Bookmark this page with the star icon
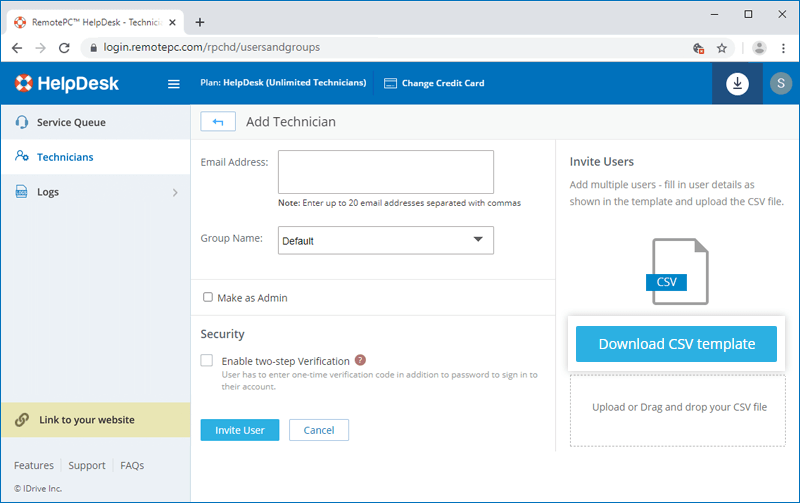The width and height of the screenshot is (800, 503). 722,47
